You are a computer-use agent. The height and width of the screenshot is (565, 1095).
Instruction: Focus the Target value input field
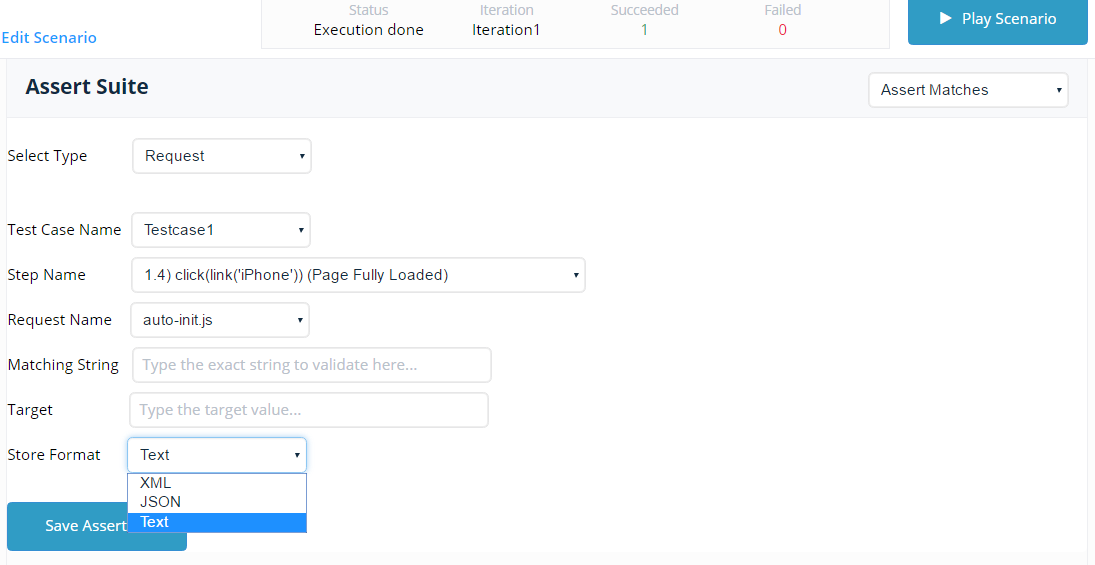click(x=309, y=410)
